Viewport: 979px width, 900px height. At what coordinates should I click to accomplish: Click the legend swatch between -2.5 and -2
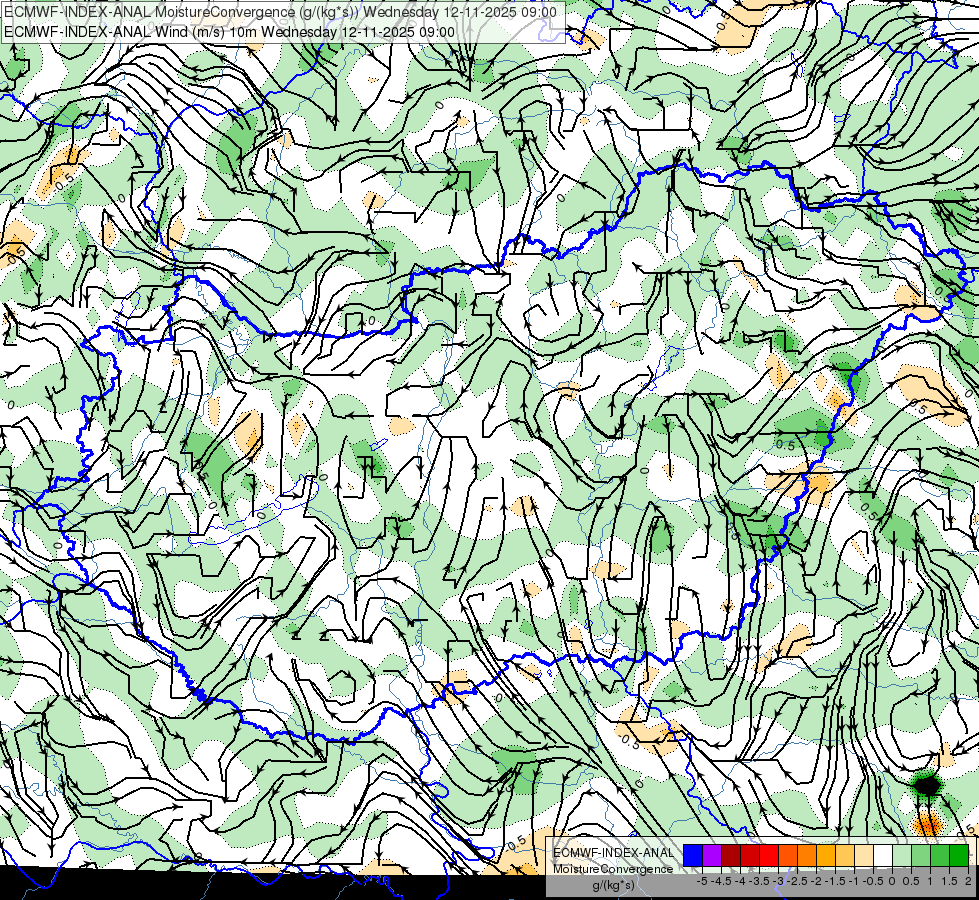[807, 855]
